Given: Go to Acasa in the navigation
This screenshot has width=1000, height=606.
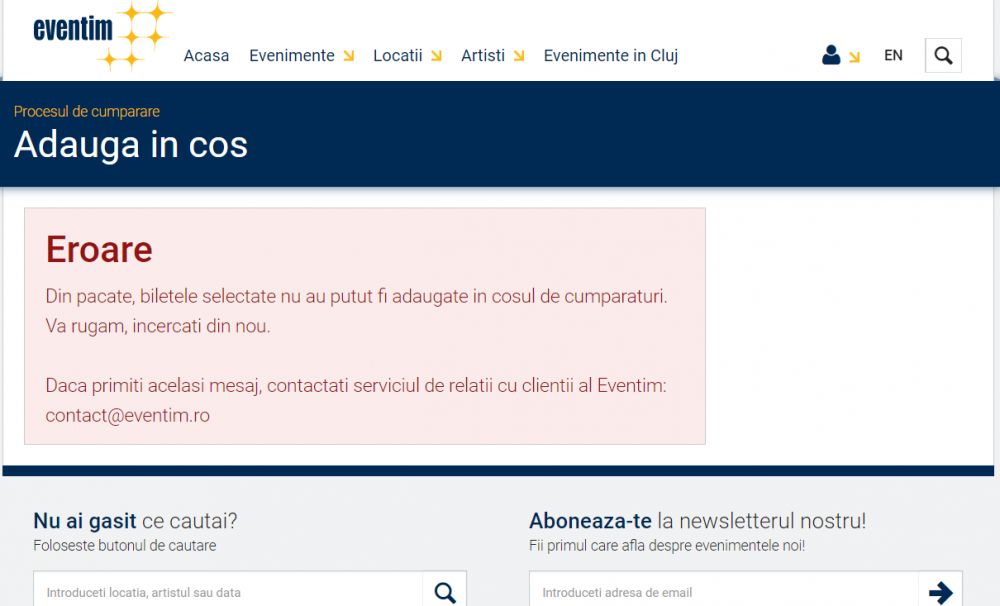Looking at the screenshot, I should (206, 56).
